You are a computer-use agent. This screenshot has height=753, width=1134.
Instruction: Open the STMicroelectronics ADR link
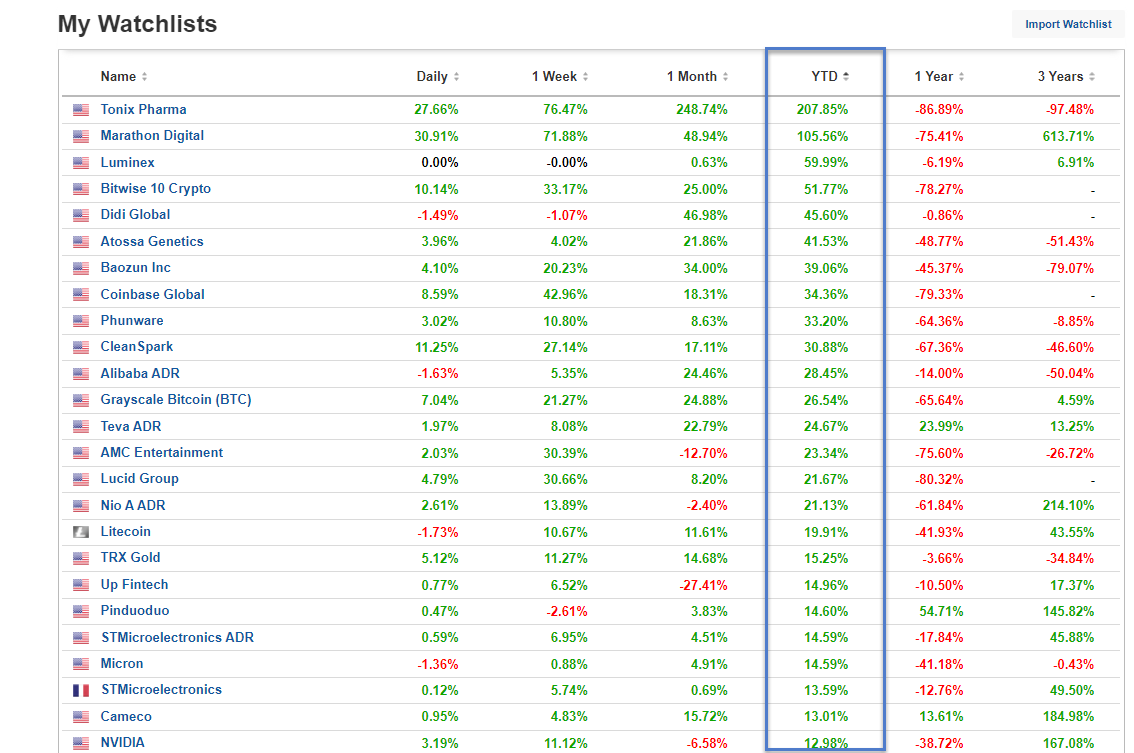177,637
